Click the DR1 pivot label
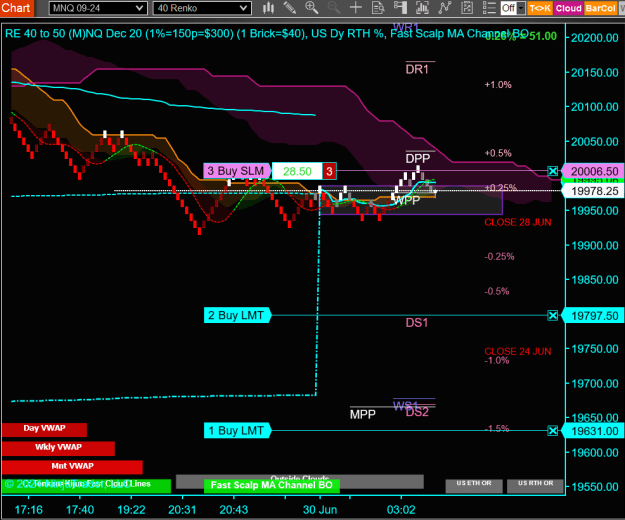The height and width of the screenshot is (520, 625). pyautogui.click(x=417, y=70)
